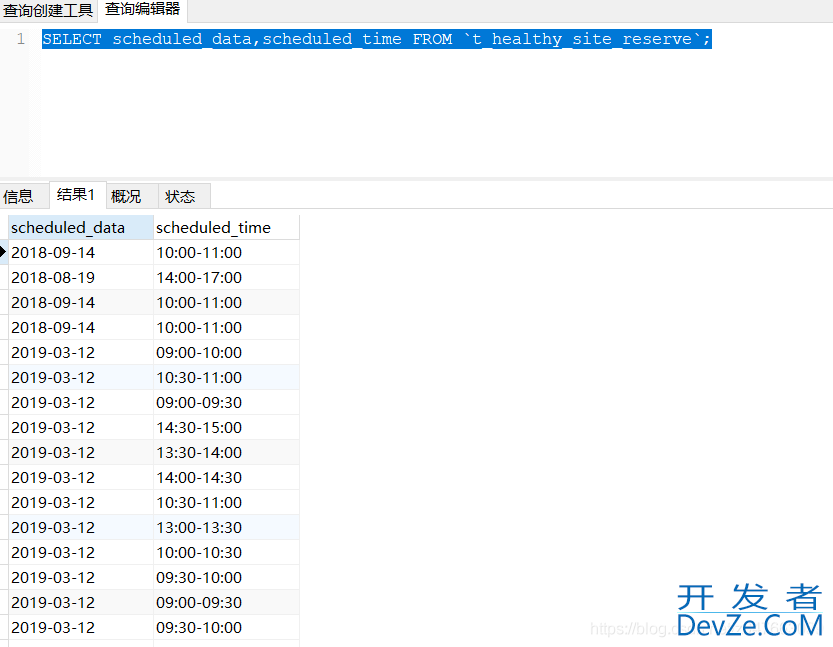The image size is (833, 647).
Task: Show the 状态 status tab
Action: (x=180, y=196)
